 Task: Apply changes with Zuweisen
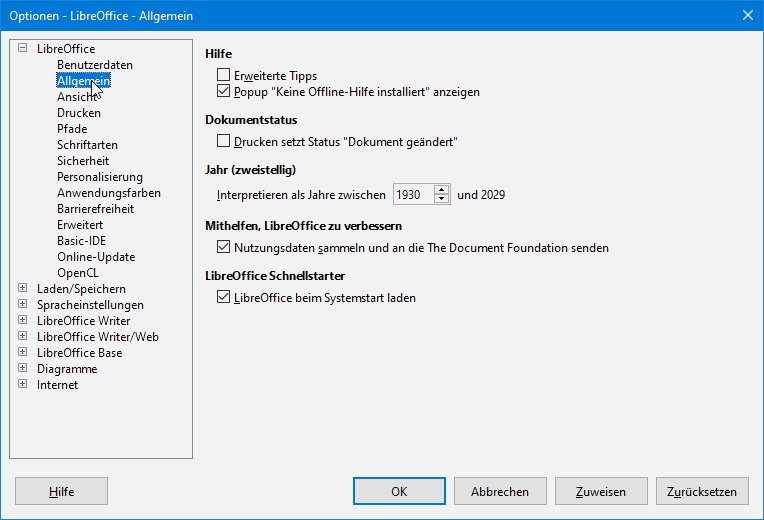601,491
